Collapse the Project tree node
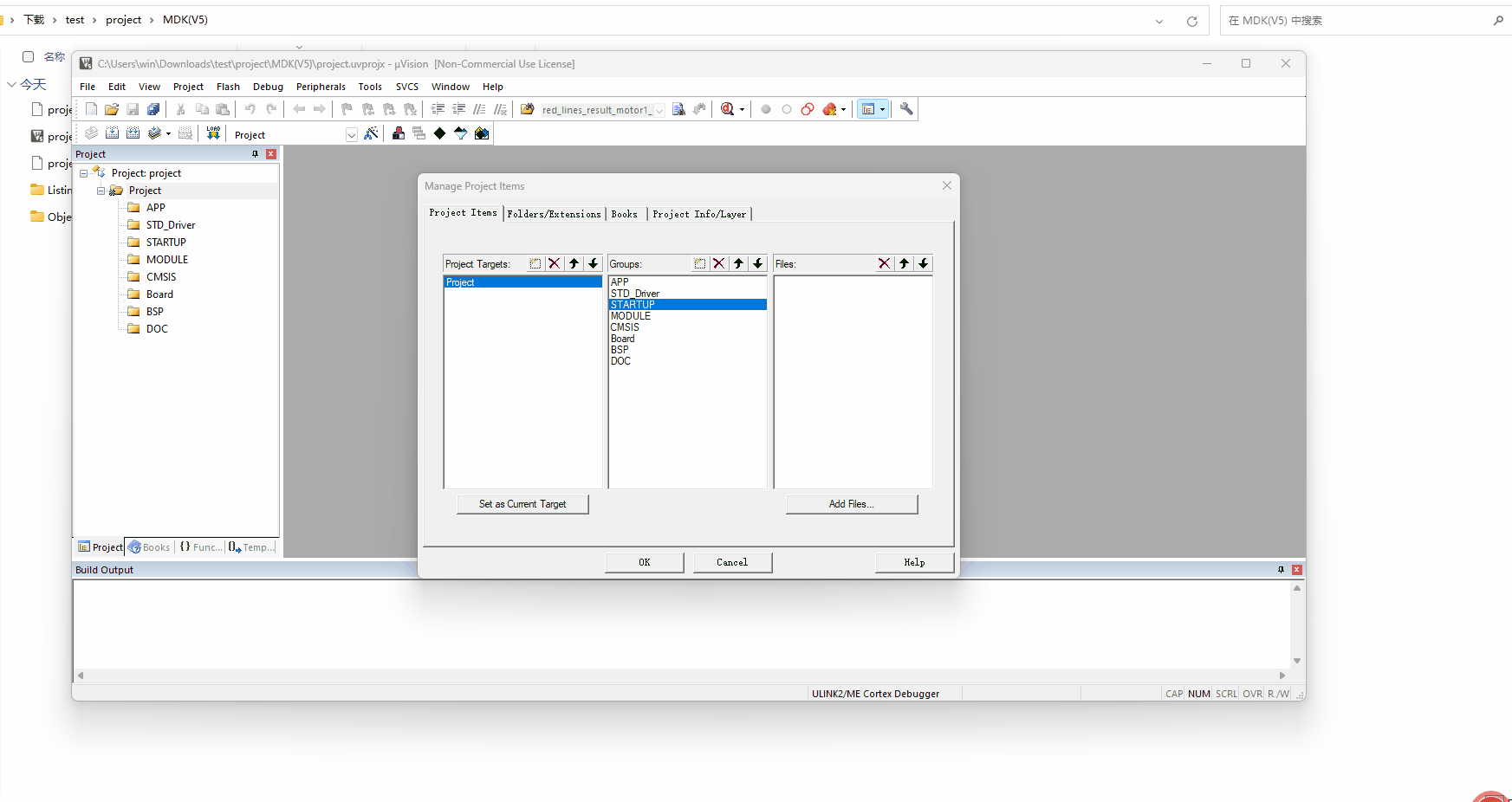 pyautogui.click(x=101, y=191)
